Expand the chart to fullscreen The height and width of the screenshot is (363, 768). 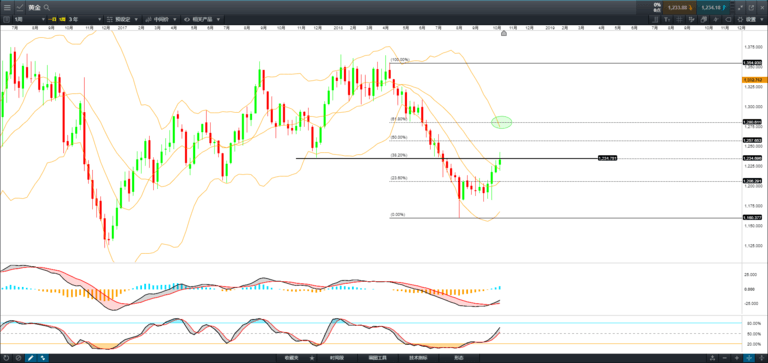740,8
